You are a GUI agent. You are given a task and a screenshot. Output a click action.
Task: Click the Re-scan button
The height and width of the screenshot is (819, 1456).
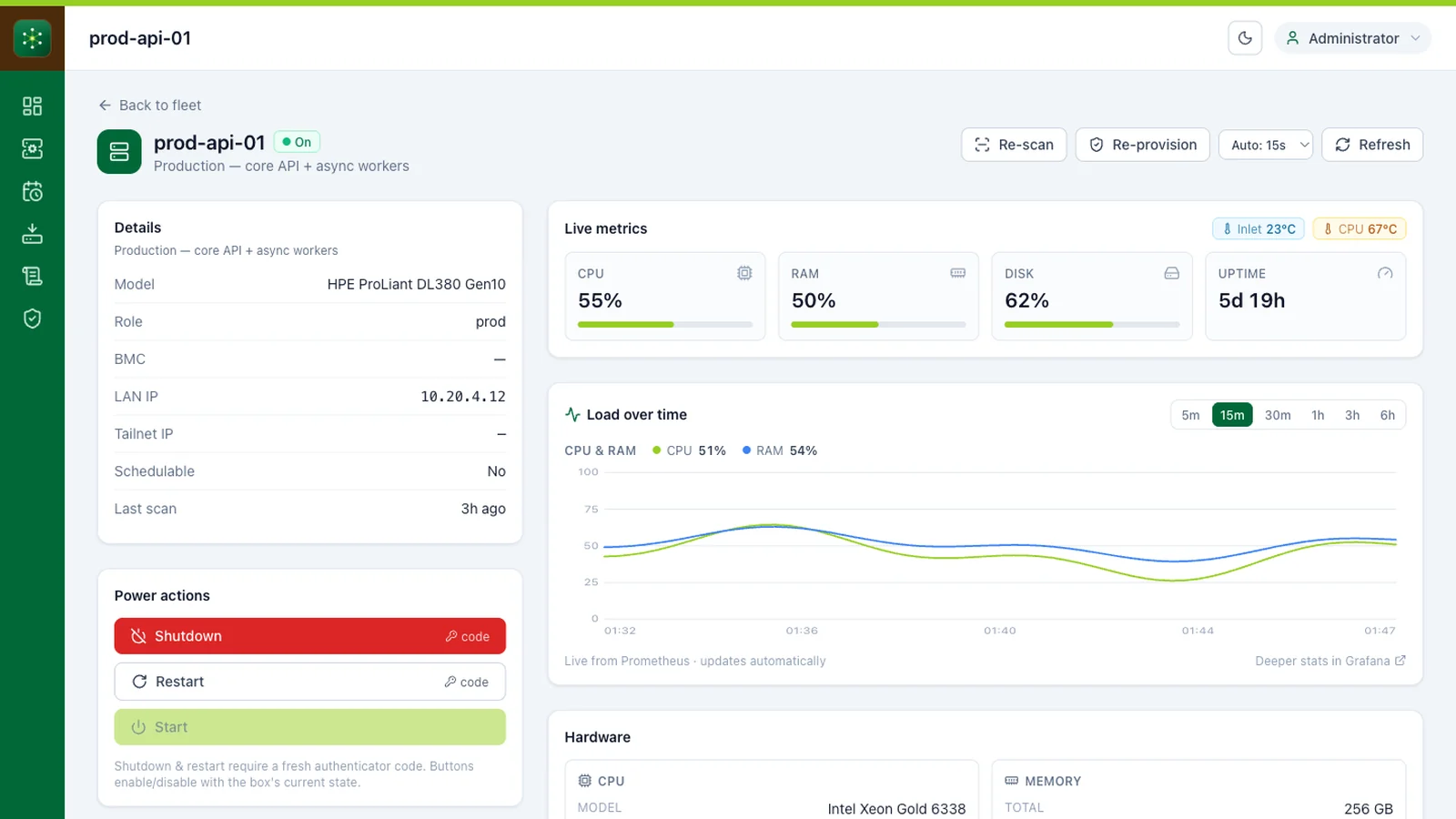click(1014, 145)
